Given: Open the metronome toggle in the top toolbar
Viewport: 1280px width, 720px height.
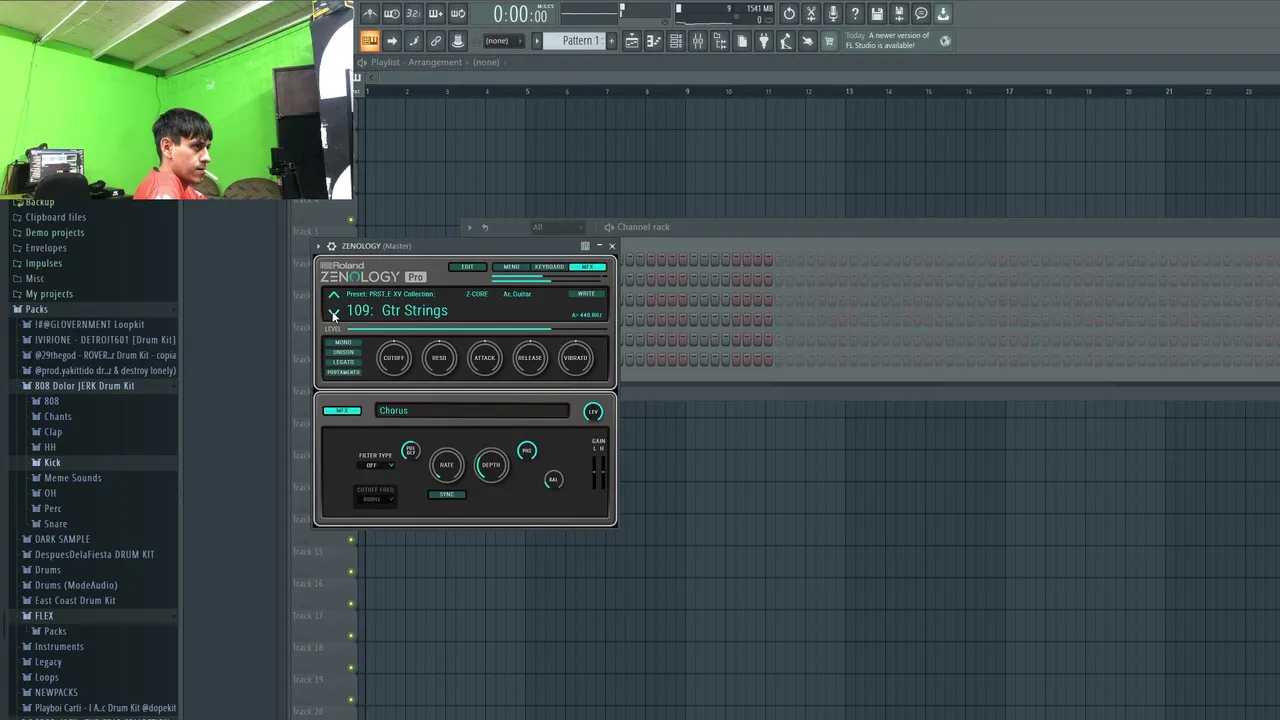Looking at the screenshot, I should [x=370, y=14].
